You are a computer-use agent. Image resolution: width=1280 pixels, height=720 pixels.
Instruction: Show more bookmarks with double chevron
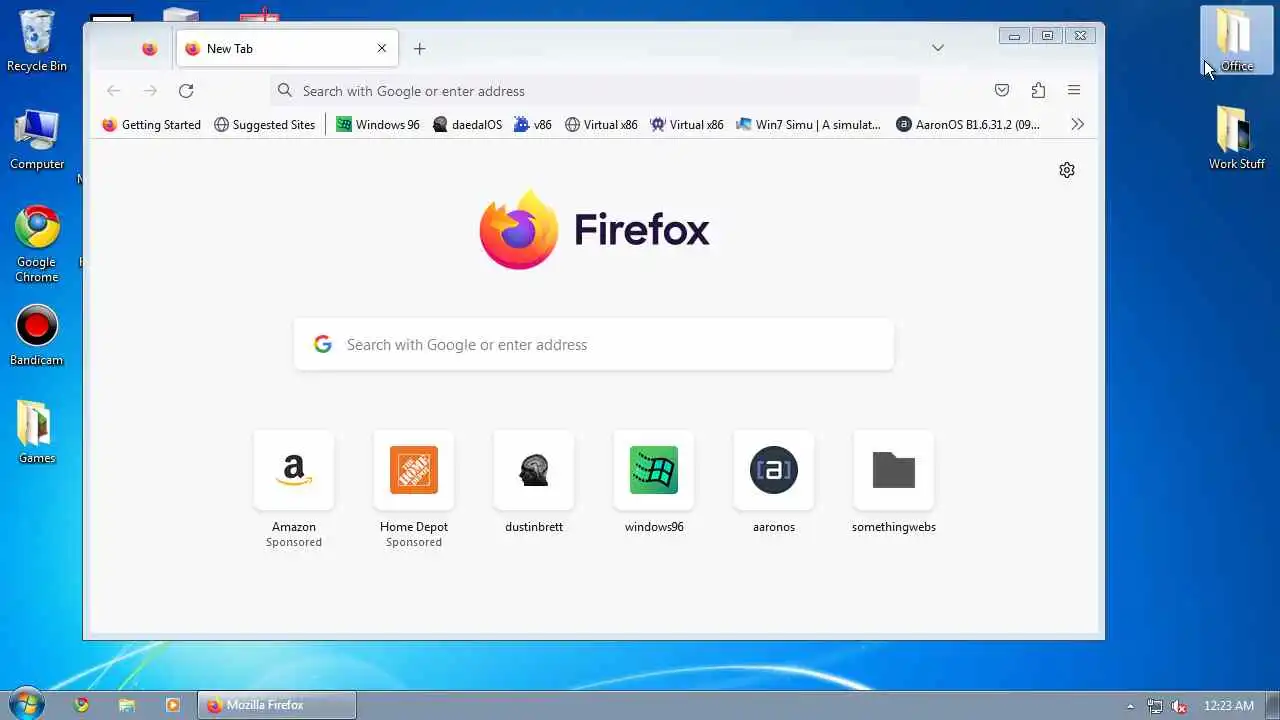click(x=1077, y=125)
